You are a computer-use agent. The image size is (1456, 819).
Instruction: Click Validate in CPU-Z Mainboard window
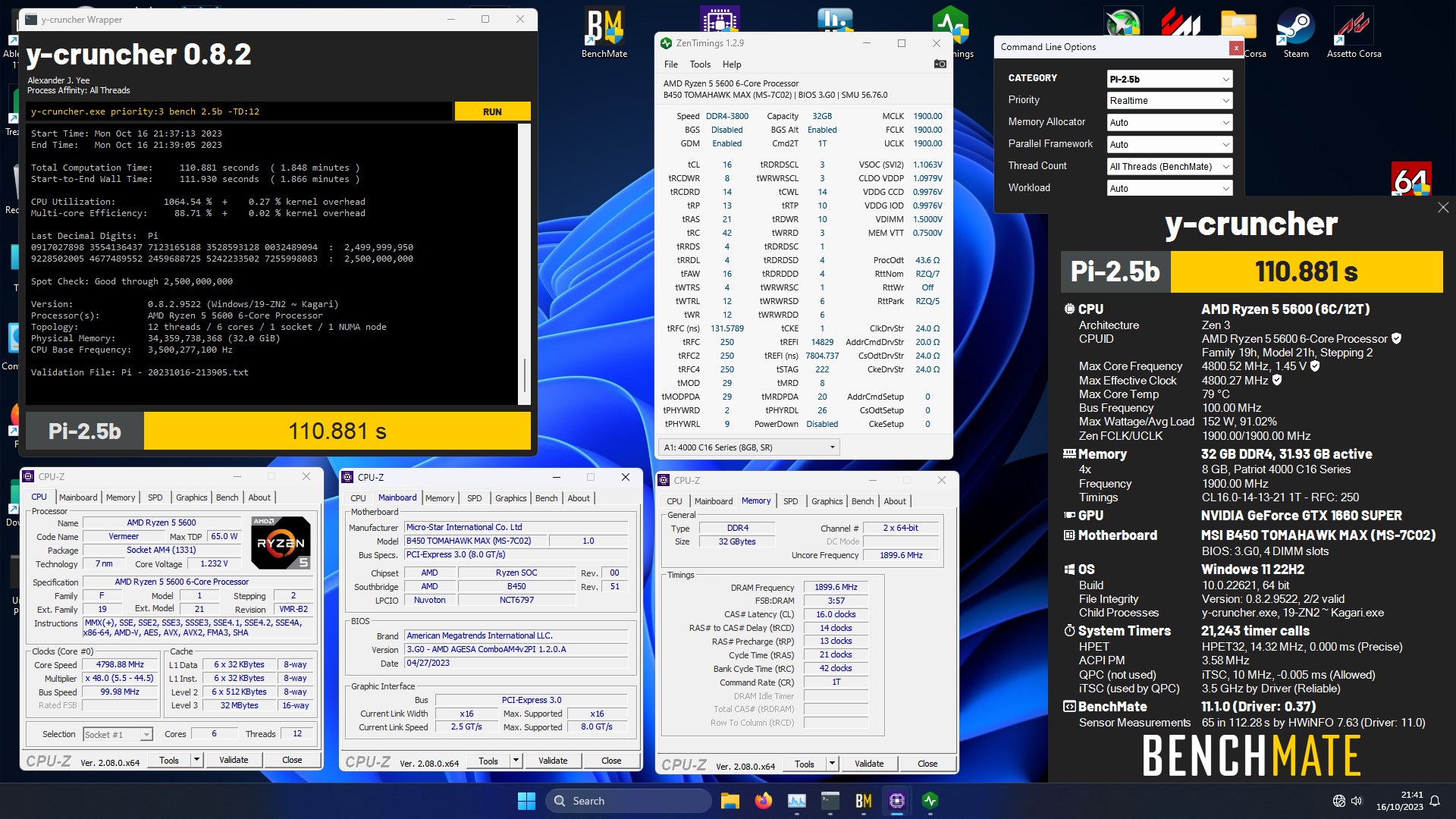pos(553,761)
